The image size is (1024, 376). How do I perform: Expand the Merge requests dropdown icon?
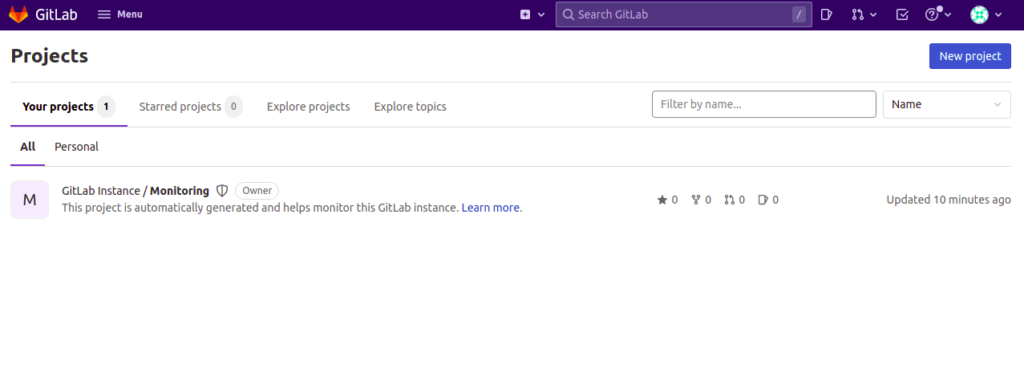tap(864, 14)
